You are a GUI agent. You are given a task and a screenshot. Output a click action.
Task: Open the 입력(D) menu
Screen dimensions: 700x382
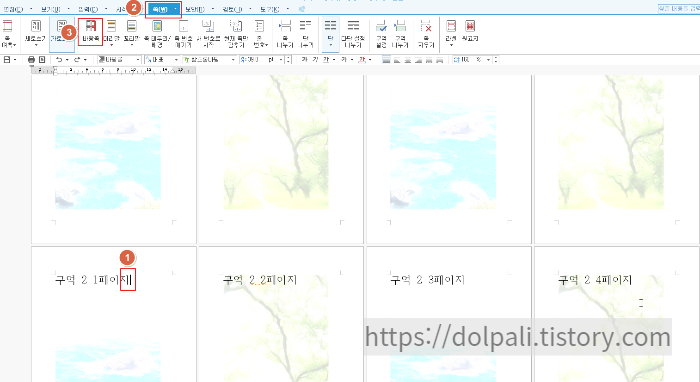88,9
